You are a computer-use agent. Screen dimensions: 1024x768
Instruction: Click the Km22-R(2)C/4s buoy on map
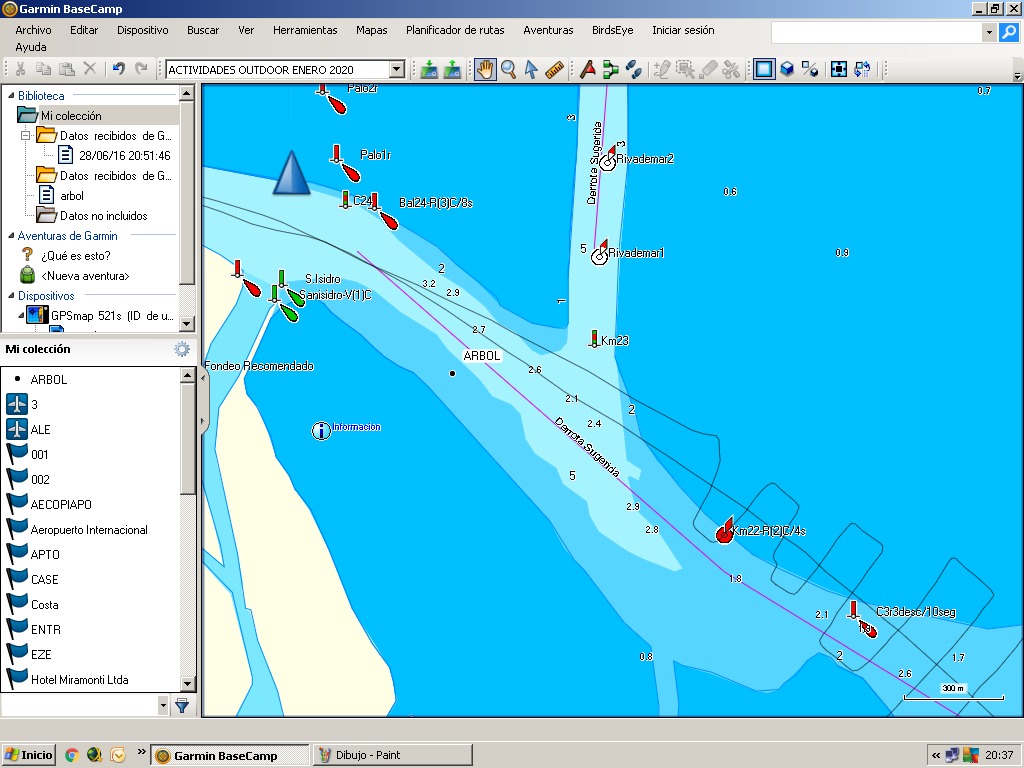tap(725, 532)
